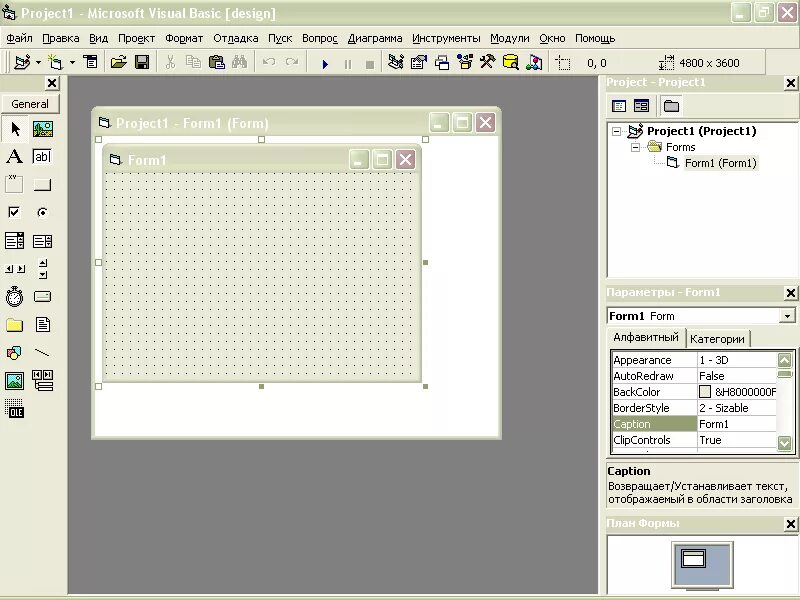Open the Инструменты menu

pyautogui.click(x=446, y=39)
